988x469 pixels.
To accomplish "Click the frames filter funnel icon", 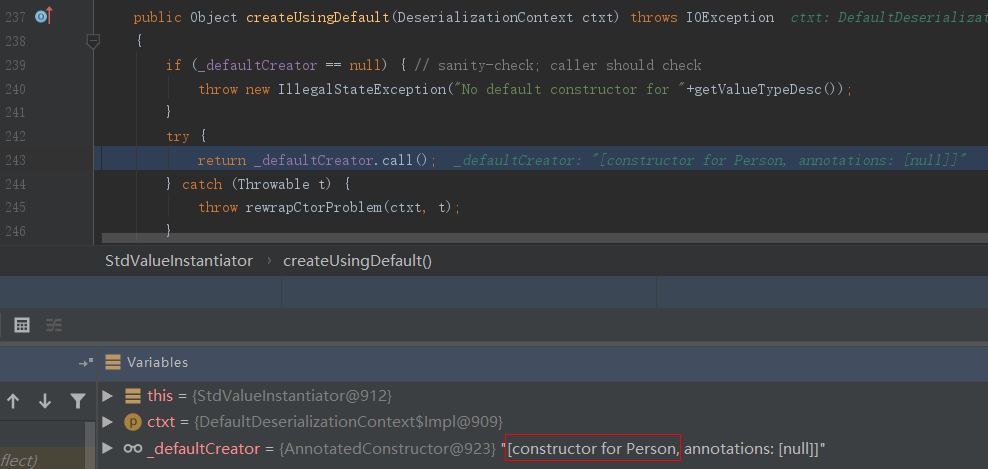I will pos(77,401).
